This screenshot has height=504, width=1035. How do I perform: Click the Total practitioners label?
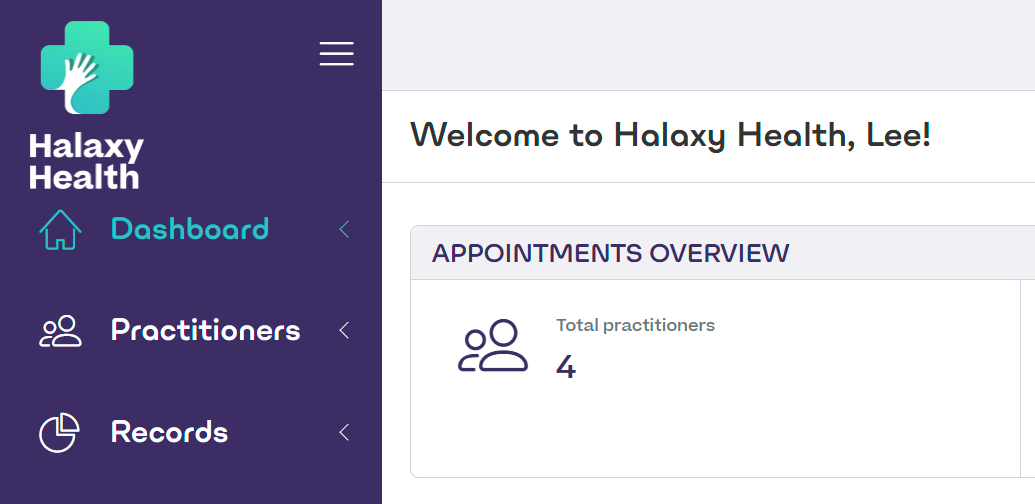635,325
